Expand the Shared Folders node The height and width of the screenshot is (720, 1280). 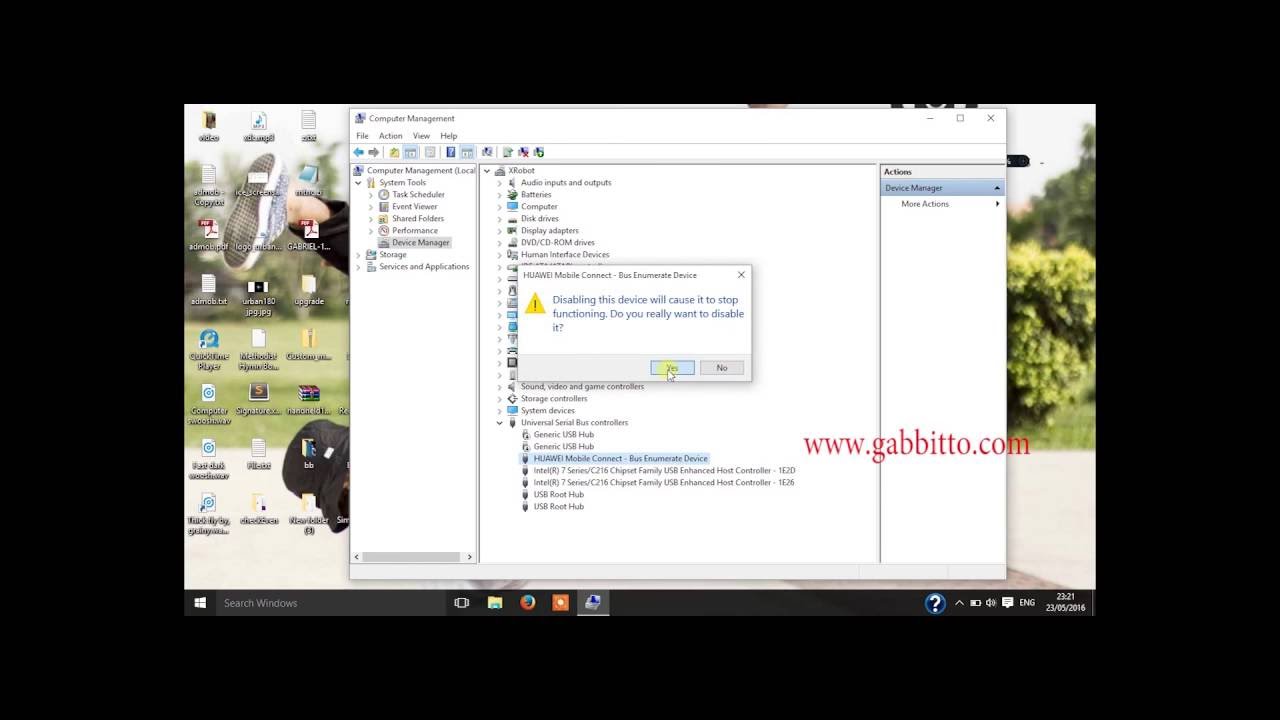point(371,219)
